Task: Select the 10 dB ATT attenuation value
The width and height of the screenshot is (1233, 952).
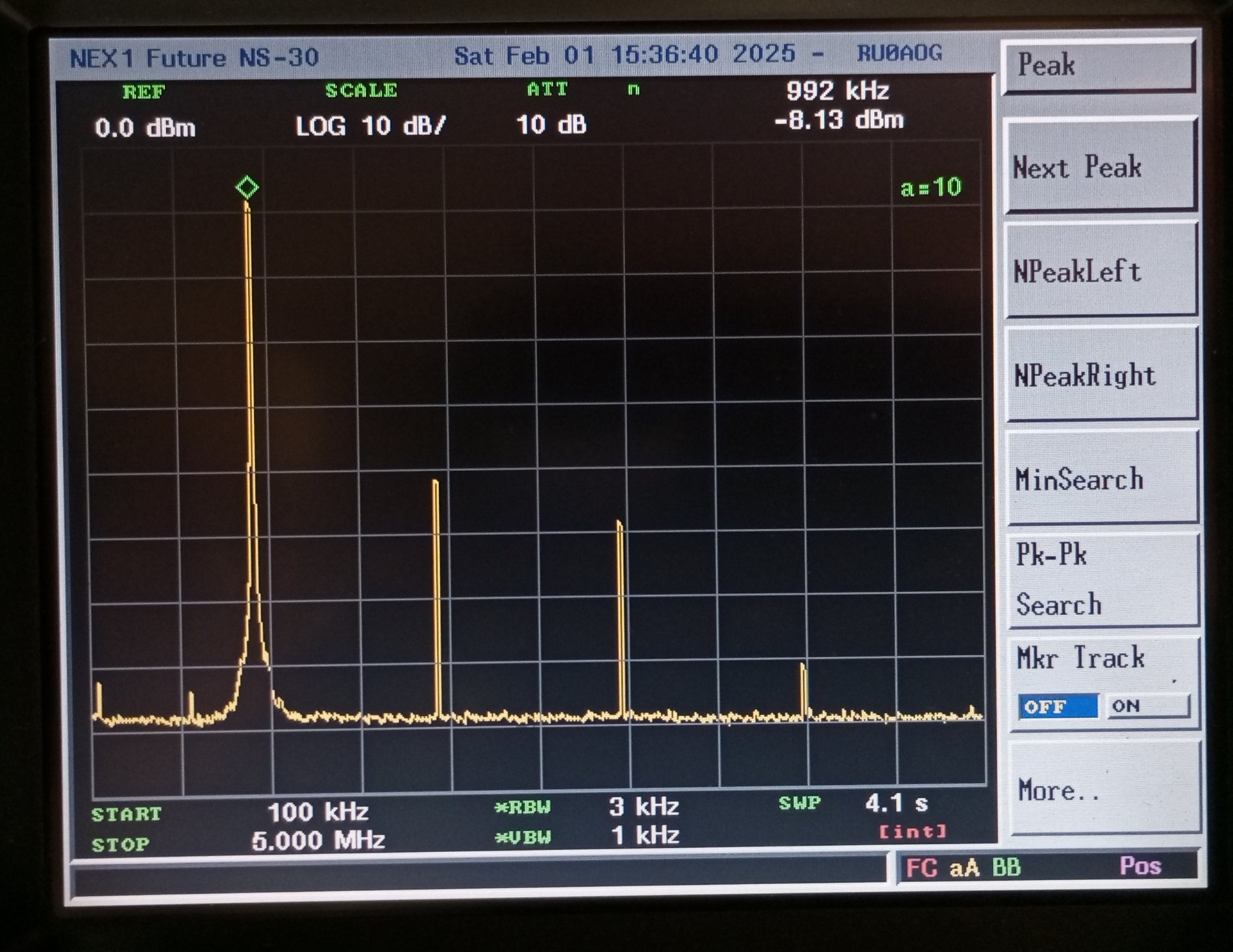Action: (551, 125)
